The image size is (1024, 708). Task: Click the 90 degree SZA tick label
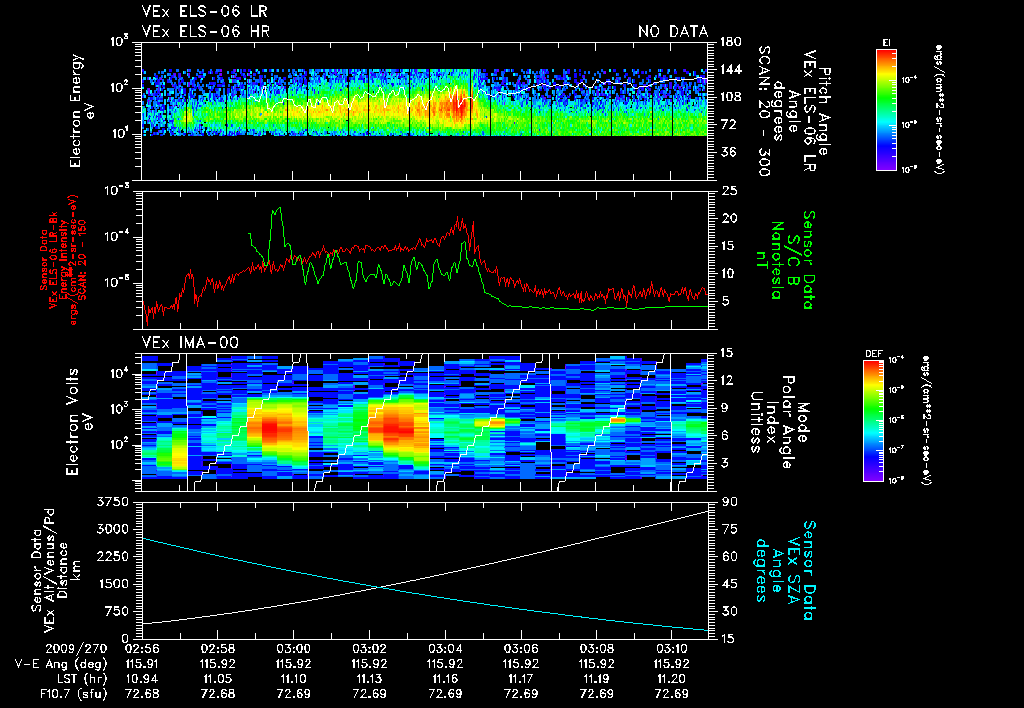click(728, 502)
